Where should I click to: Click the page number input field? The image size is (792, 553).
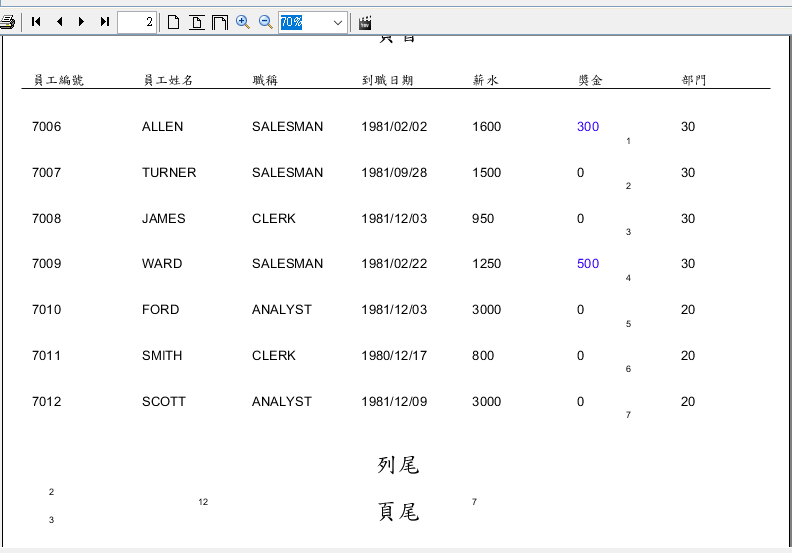coord(136,22)
